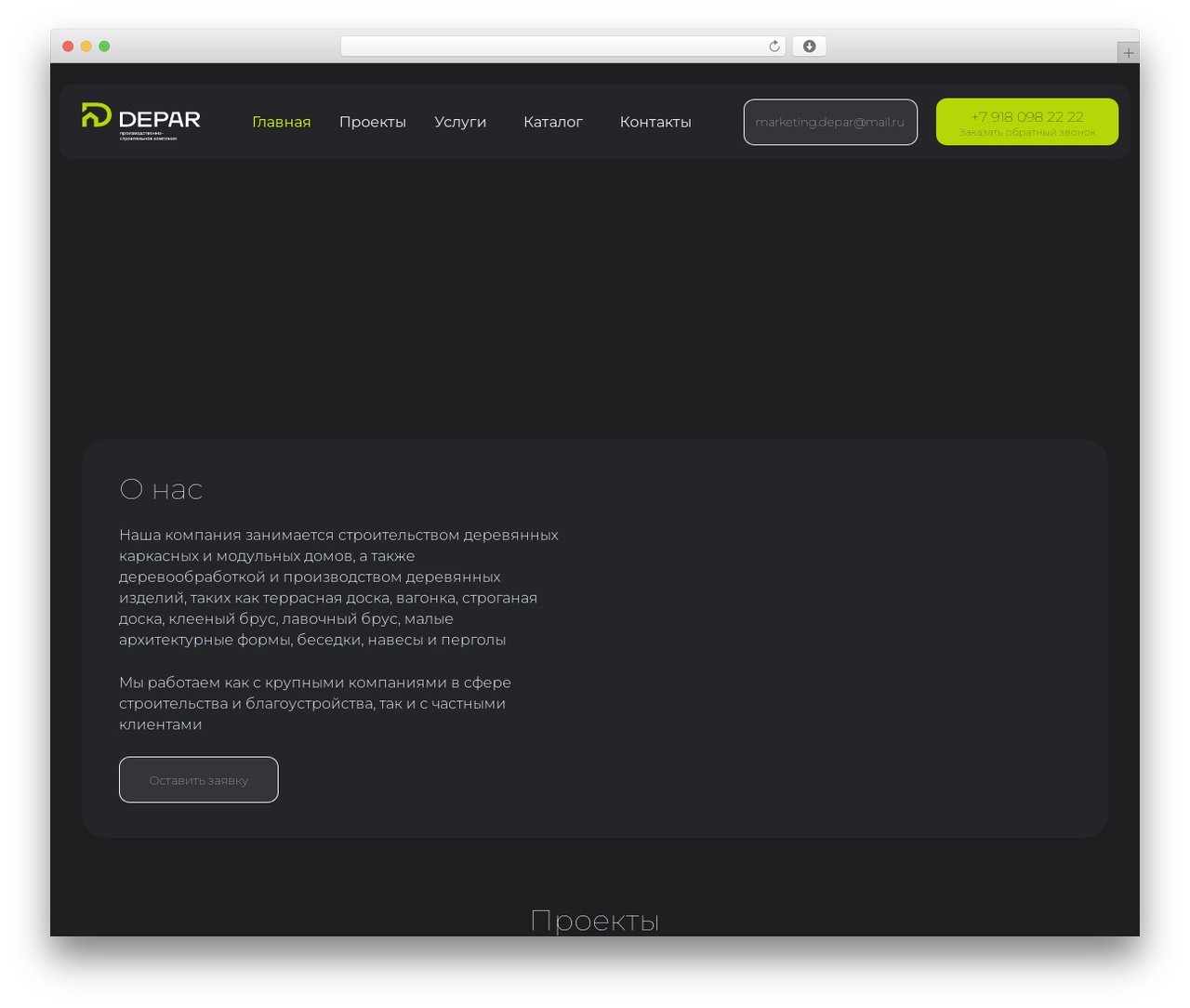Maximize the window with the green button
The height and width of the screenshot is (1008, 1190).
[x=104, y=46]
